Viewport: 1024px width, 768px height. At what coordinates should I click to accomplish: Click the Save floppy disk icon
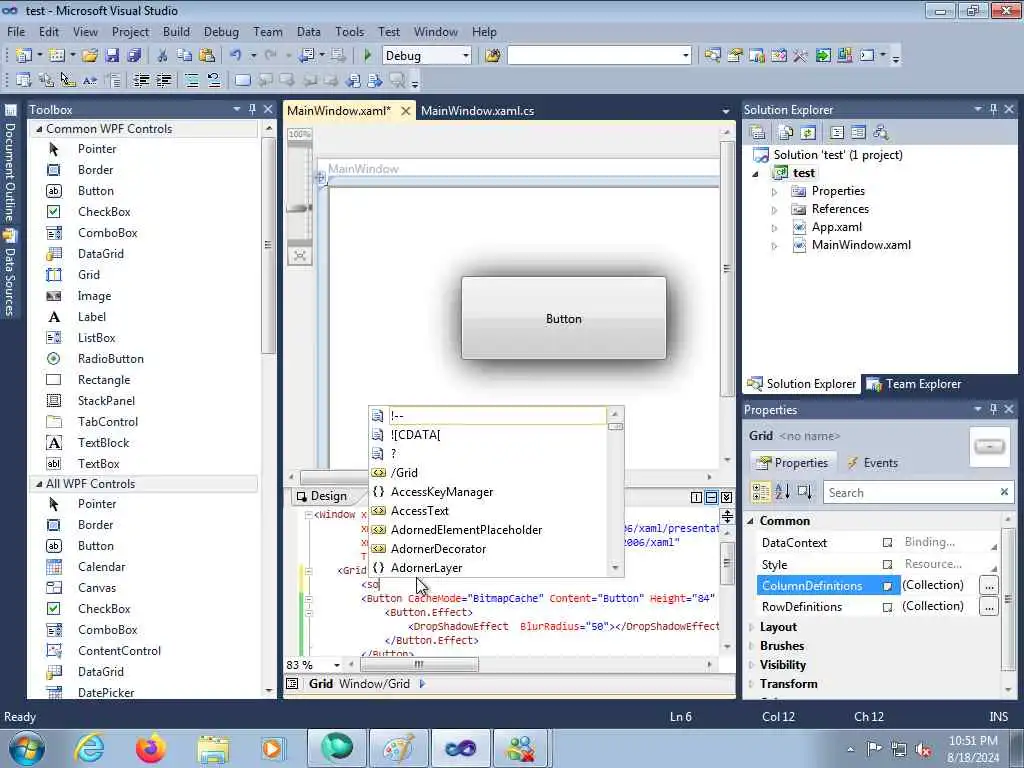112,56
